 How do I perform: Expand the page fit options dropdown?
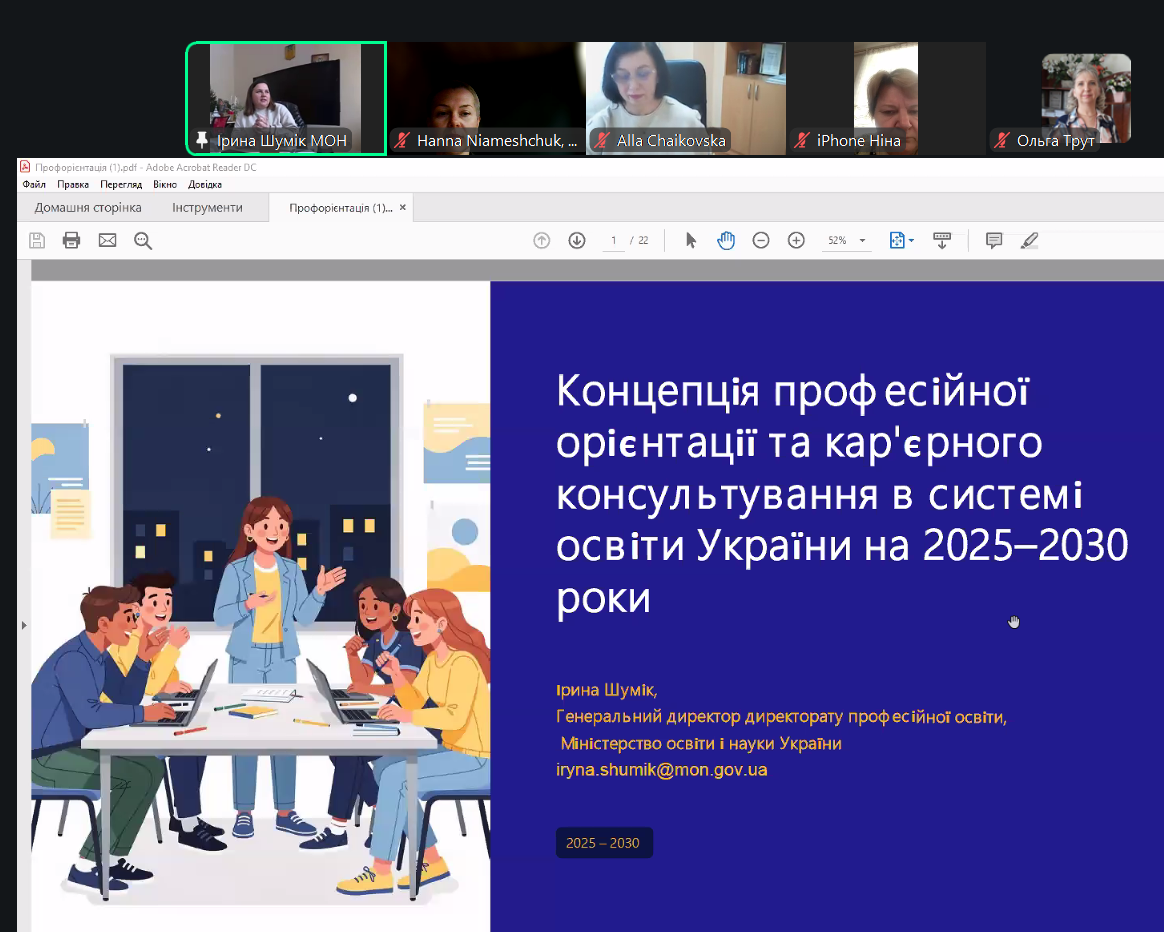(902, 240)
